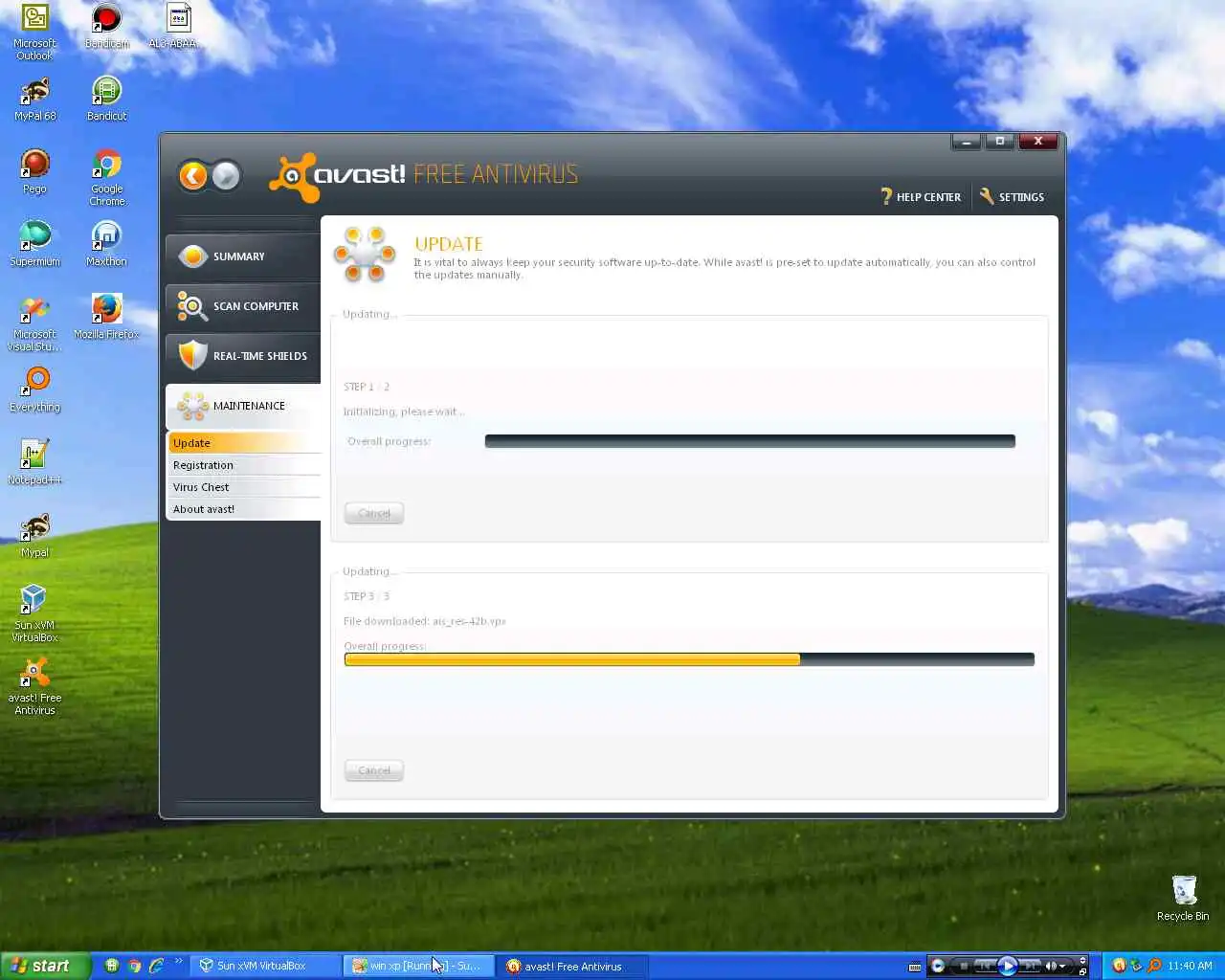The height and width of the screenshot is (980, 1225).
Task: Open the Virus Chest
Action: [245, 487]
